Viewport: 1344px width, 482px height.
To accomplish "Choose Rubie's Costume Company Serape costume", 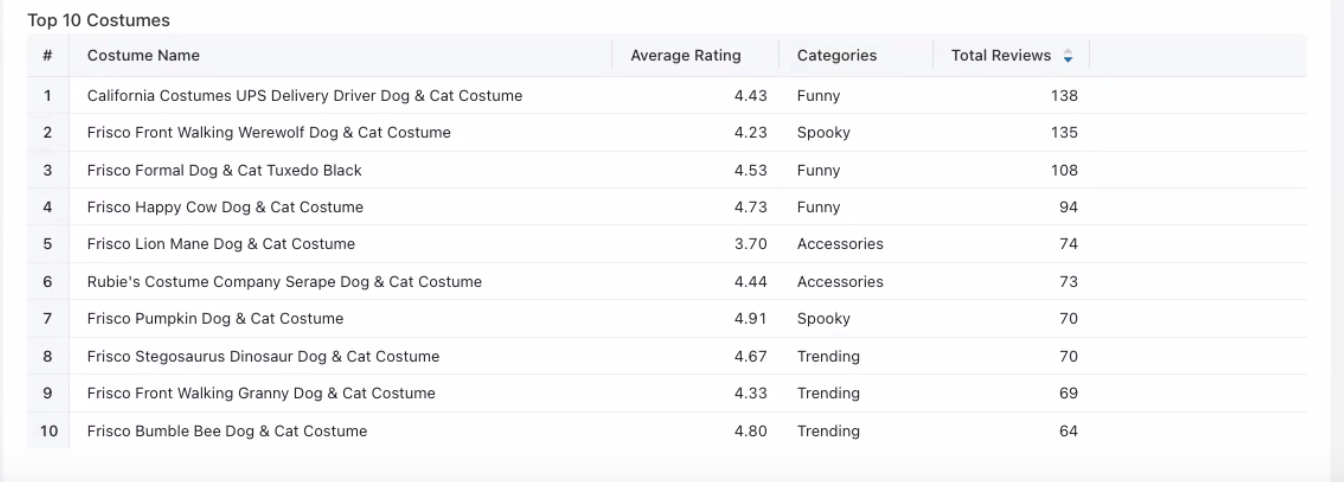I will pyautogui.click(x=284, y=282).
